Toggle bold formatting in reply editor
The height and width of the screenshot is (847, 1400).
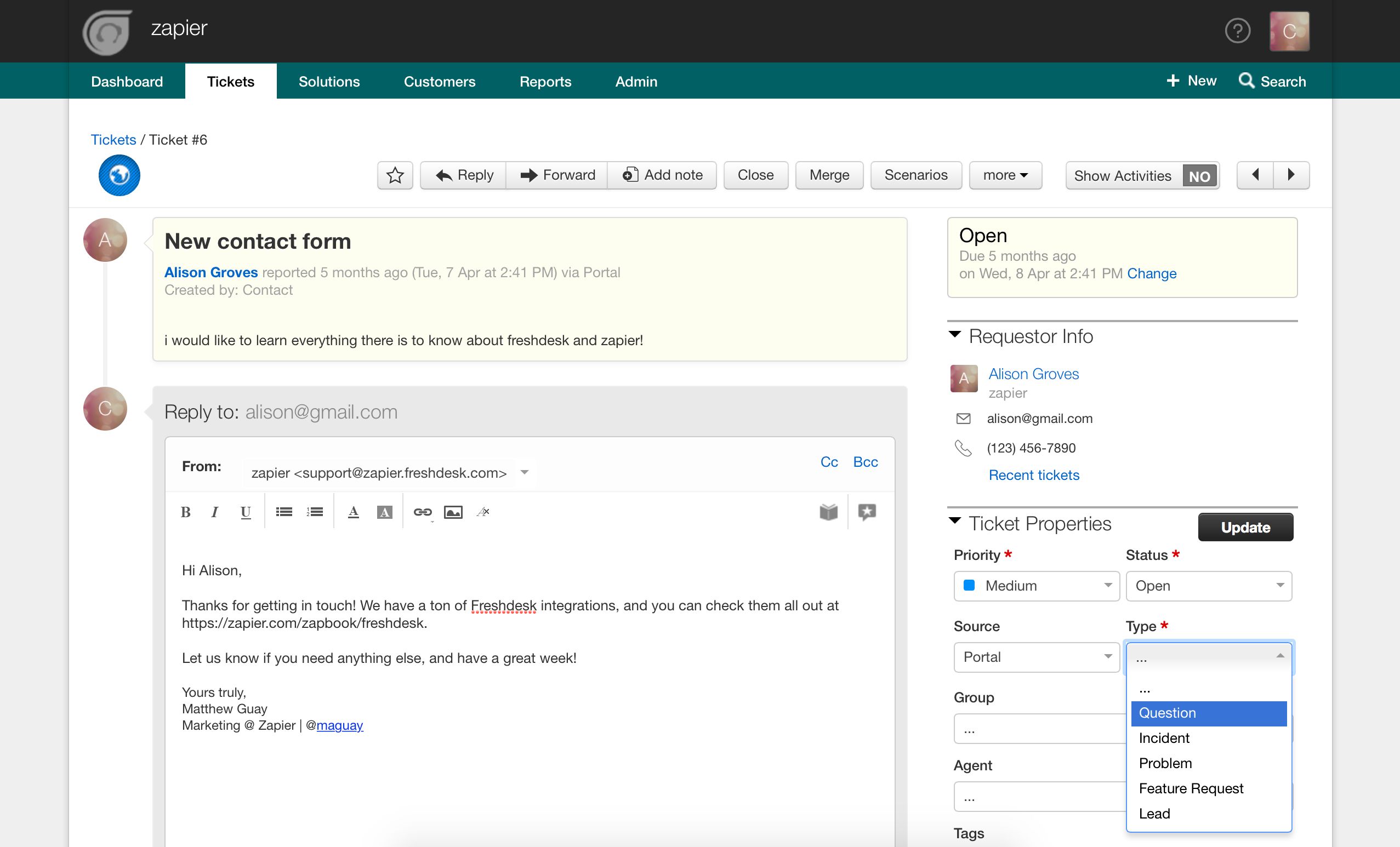click(185, 512)
